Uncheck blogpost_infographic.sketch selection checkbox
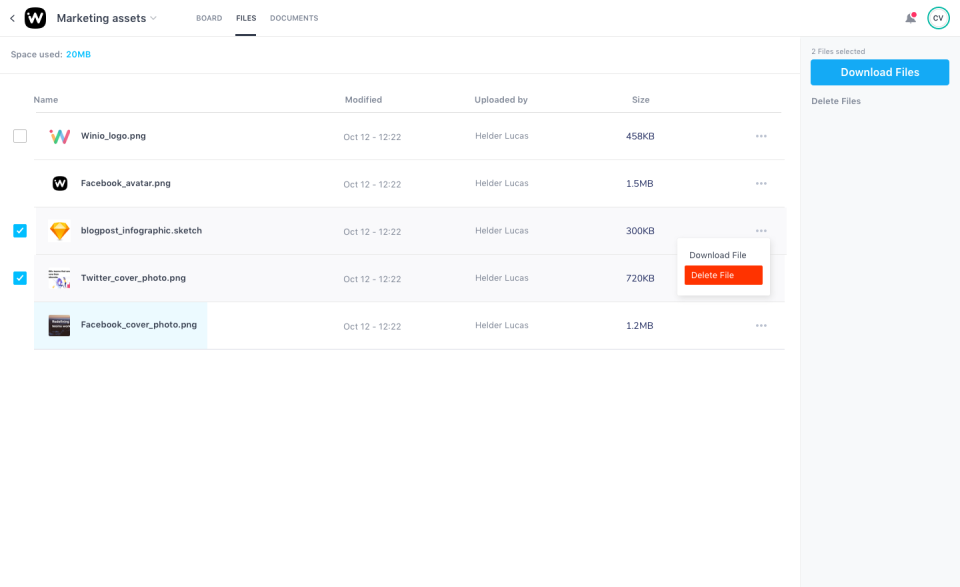 pyautogui.click(x=19, y=230)
